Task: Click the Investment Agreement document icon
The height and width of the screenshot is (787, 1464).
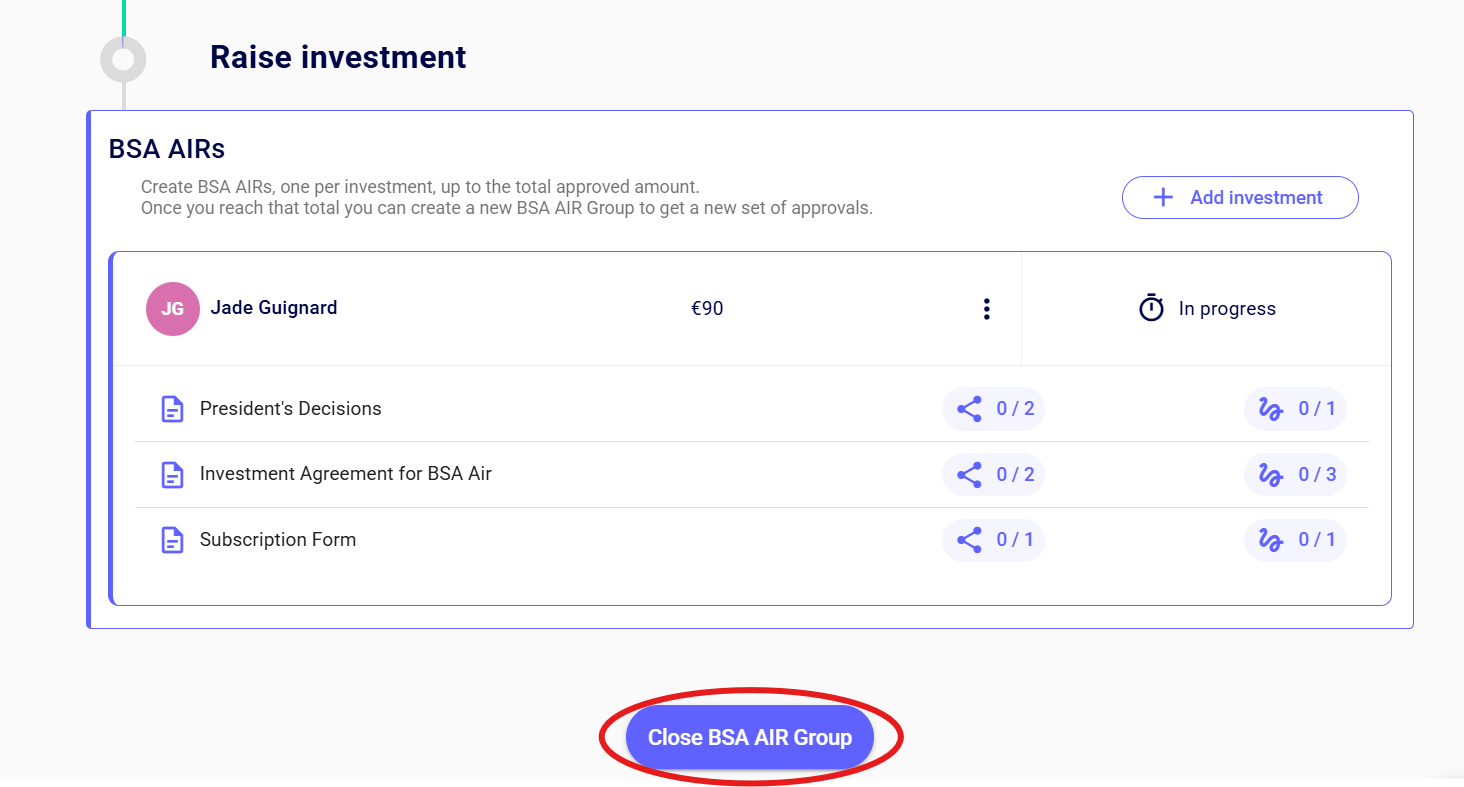Action: click(173, 475)
